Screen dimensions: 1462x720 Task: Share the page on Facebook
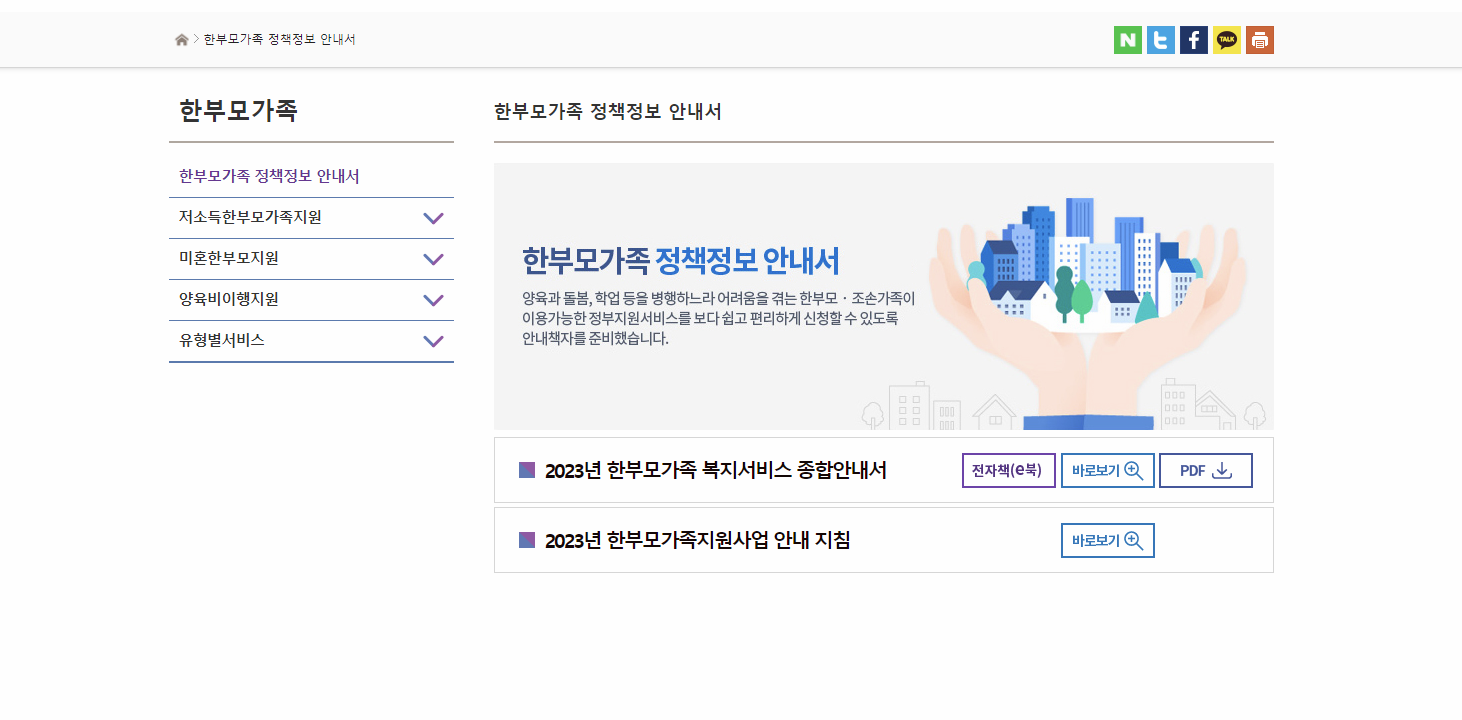click(1192, 39)
